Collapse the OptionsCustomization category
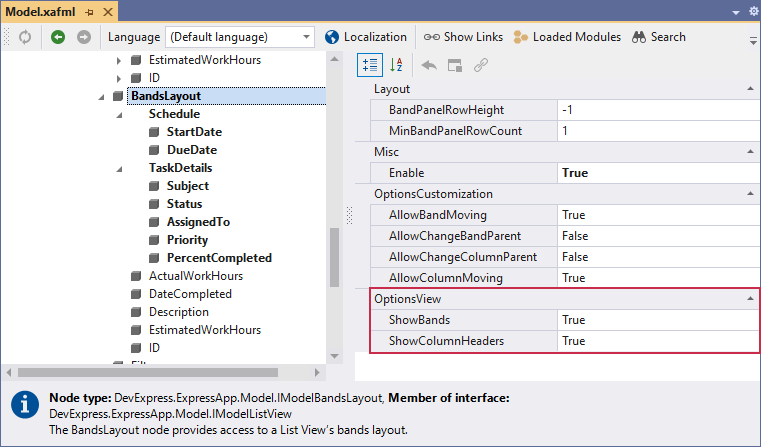The image size is (761, 447). pyautogui.click(x=750, y=193)
